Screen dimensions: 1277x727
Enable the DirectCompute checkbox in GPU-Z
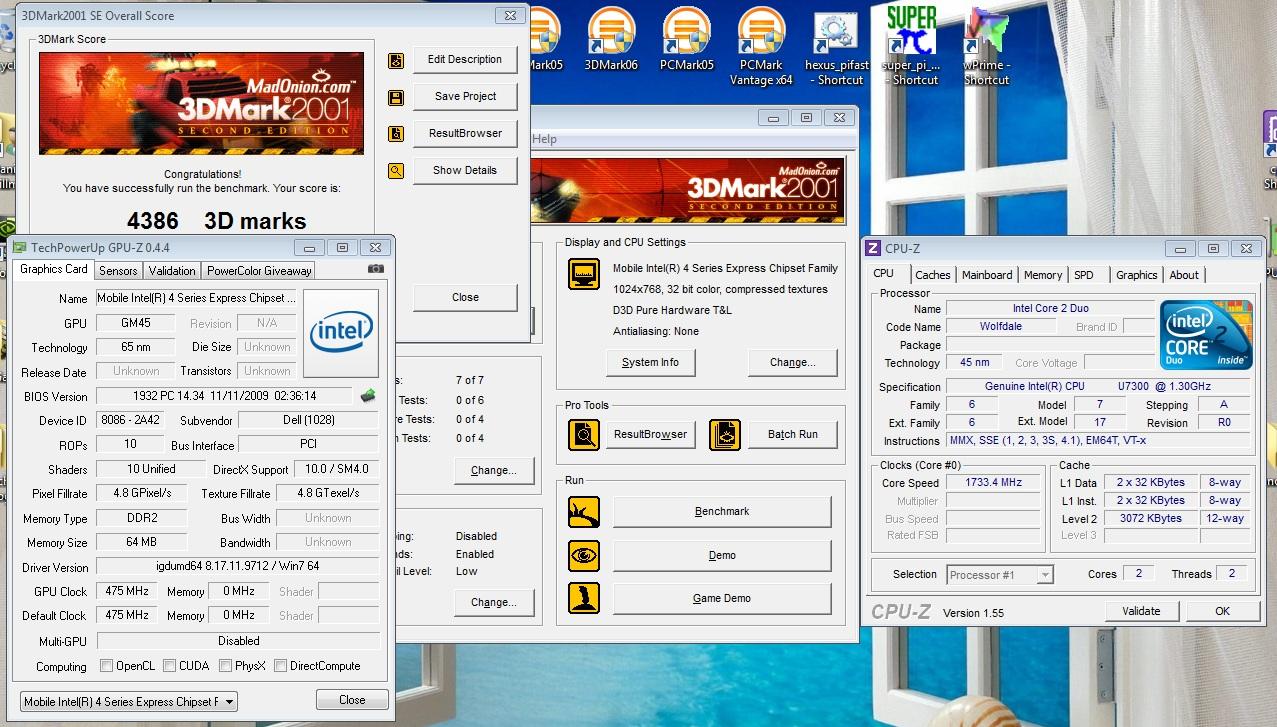point(280,666)
